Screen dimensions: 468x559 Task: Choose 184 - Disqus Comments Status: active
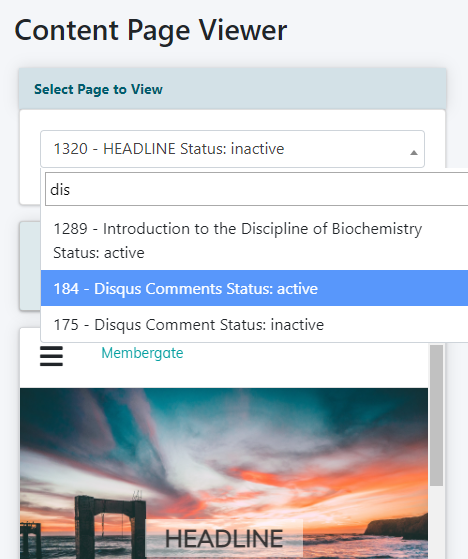(254, 288)
